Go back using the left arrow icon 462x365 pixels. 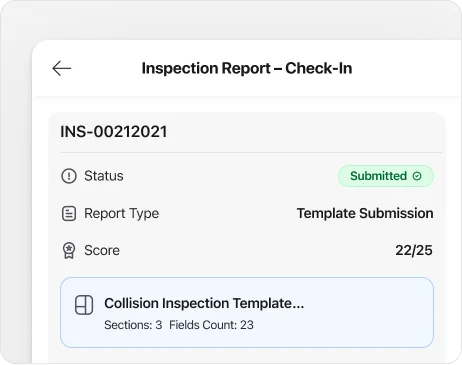coord(62,68)
